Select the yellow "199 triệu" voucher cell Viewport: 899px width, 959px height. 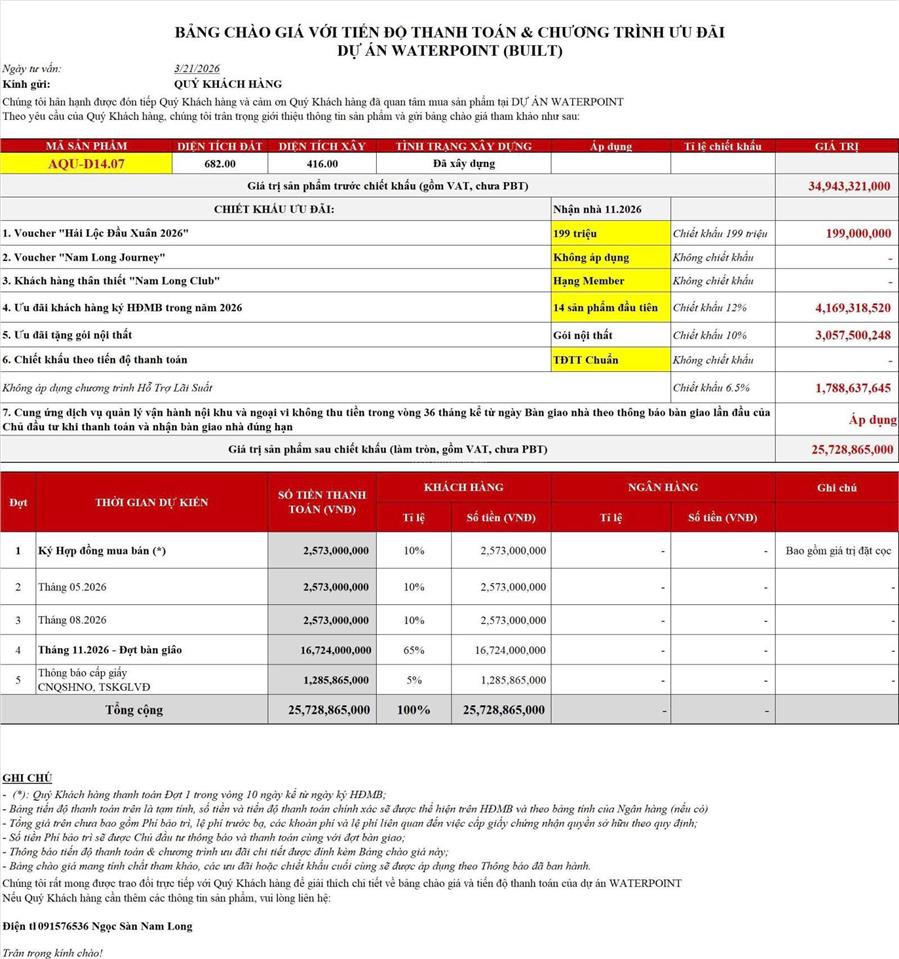click(x=610, y=233)
